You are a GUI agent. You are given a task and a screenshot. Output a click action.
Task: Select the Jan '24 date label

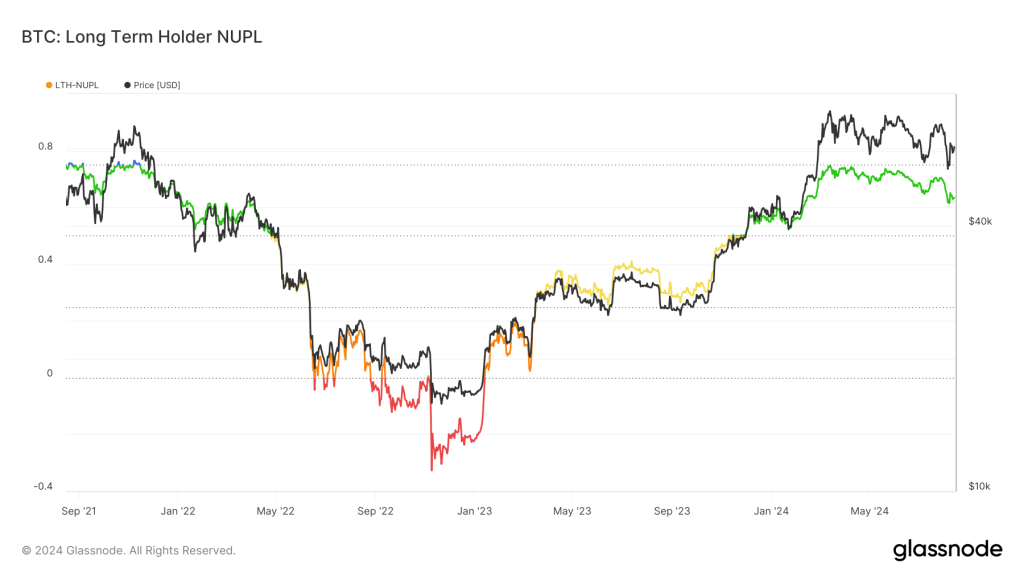coord(770,511)
